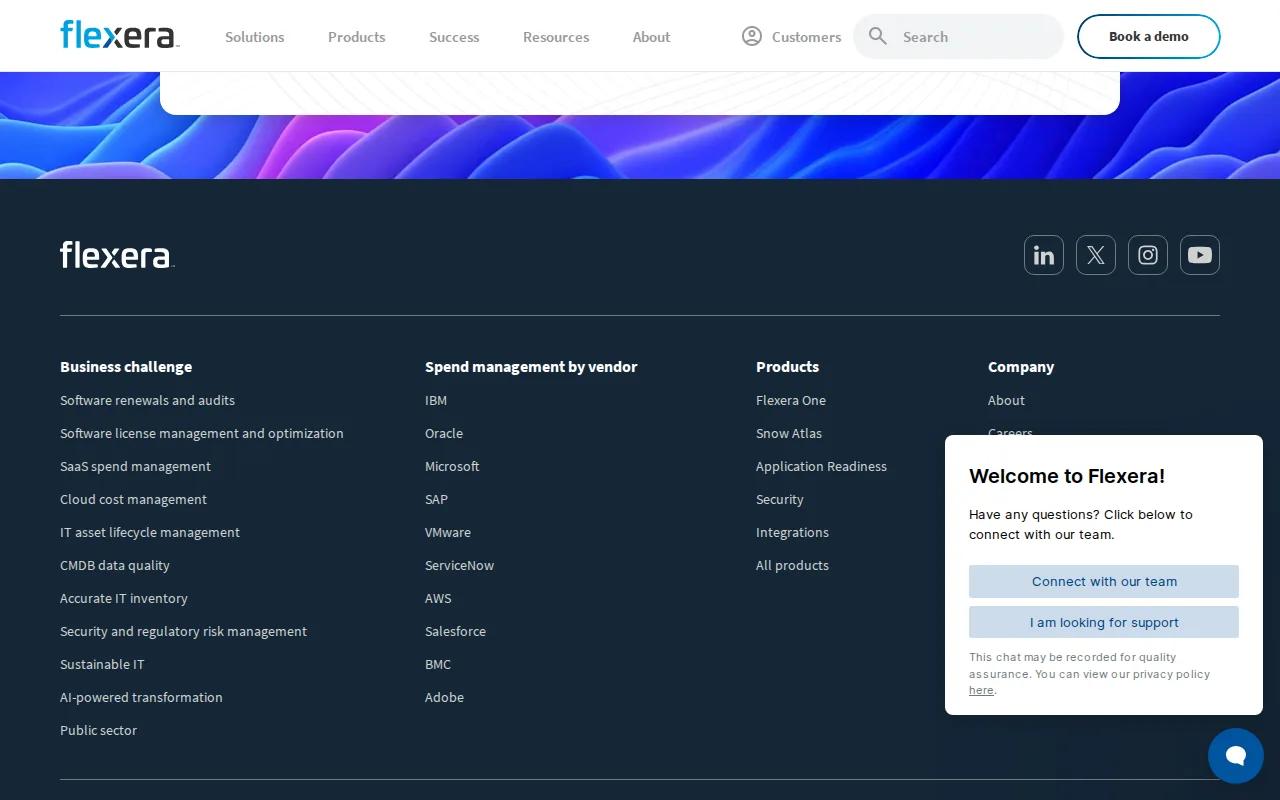Select AWS vendor link
1280x800 pixels.
tap(438, 598)
